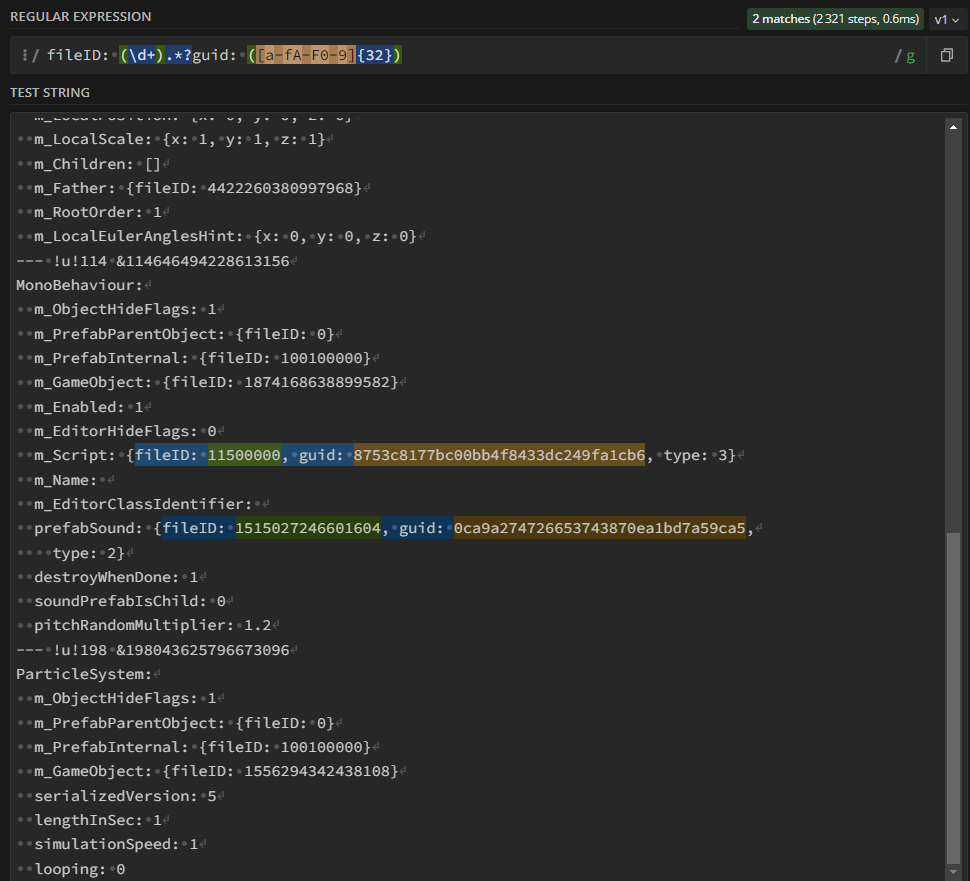Click the REGULAR EXPRESSION section label
Image resolution: width=970 pixels, height=881 pixels.
pyautogui.click(x=81, y=17)
